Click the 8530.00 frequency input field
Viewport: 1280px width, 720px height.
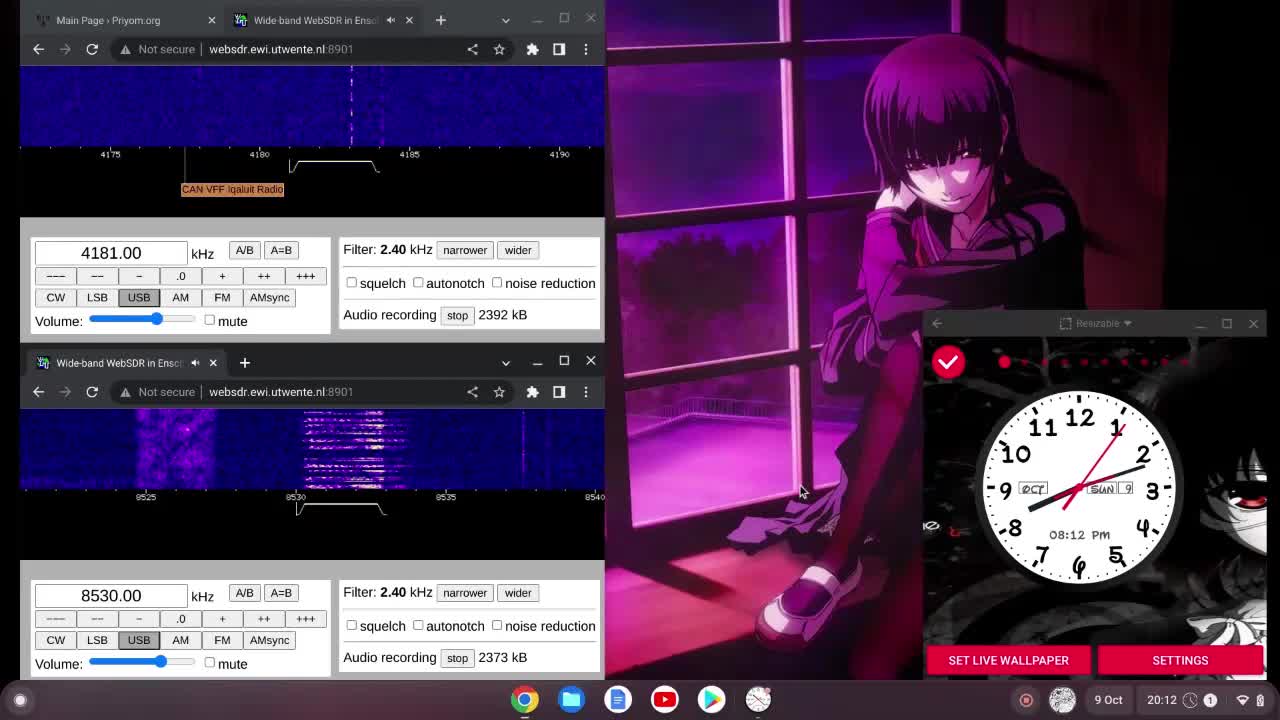tap(111, 596)
